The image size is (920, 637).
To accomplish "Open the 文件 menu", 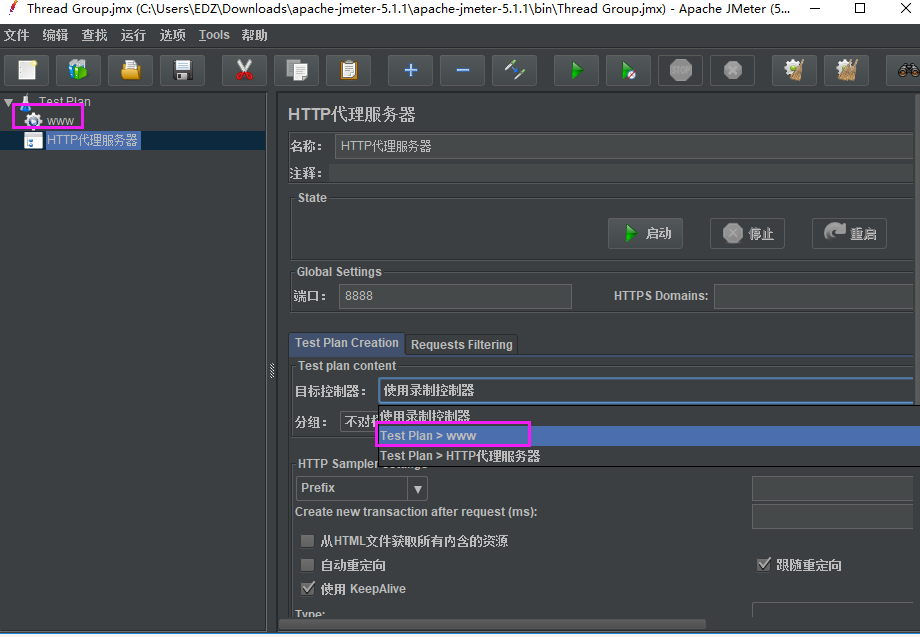I will click(16, 35).
